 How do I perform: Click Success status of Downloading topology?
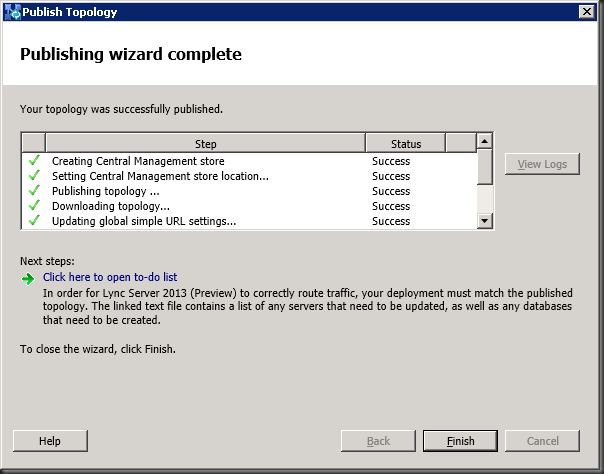(391, 206)
